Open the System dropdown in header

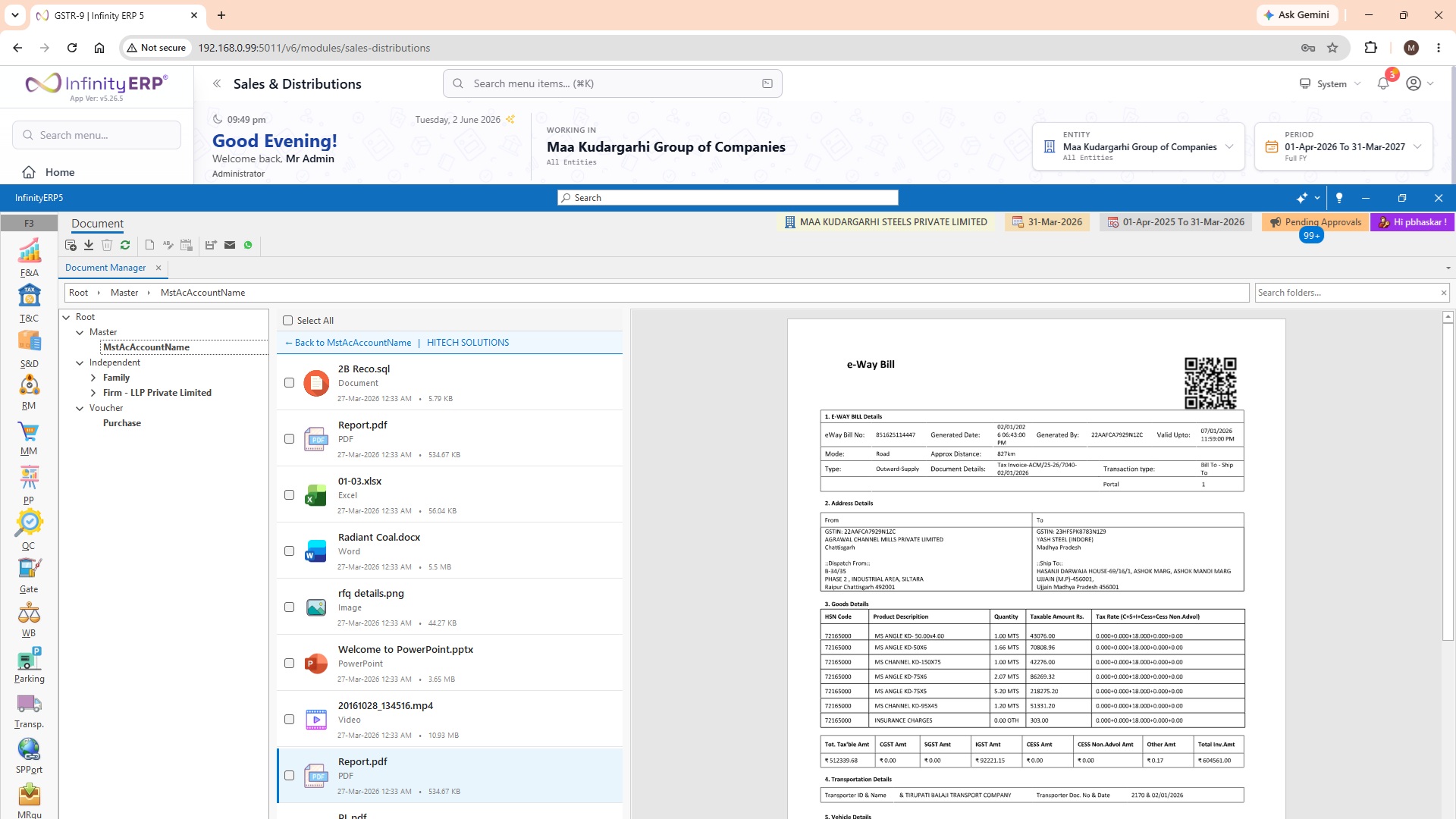[x=1330, y=83]
